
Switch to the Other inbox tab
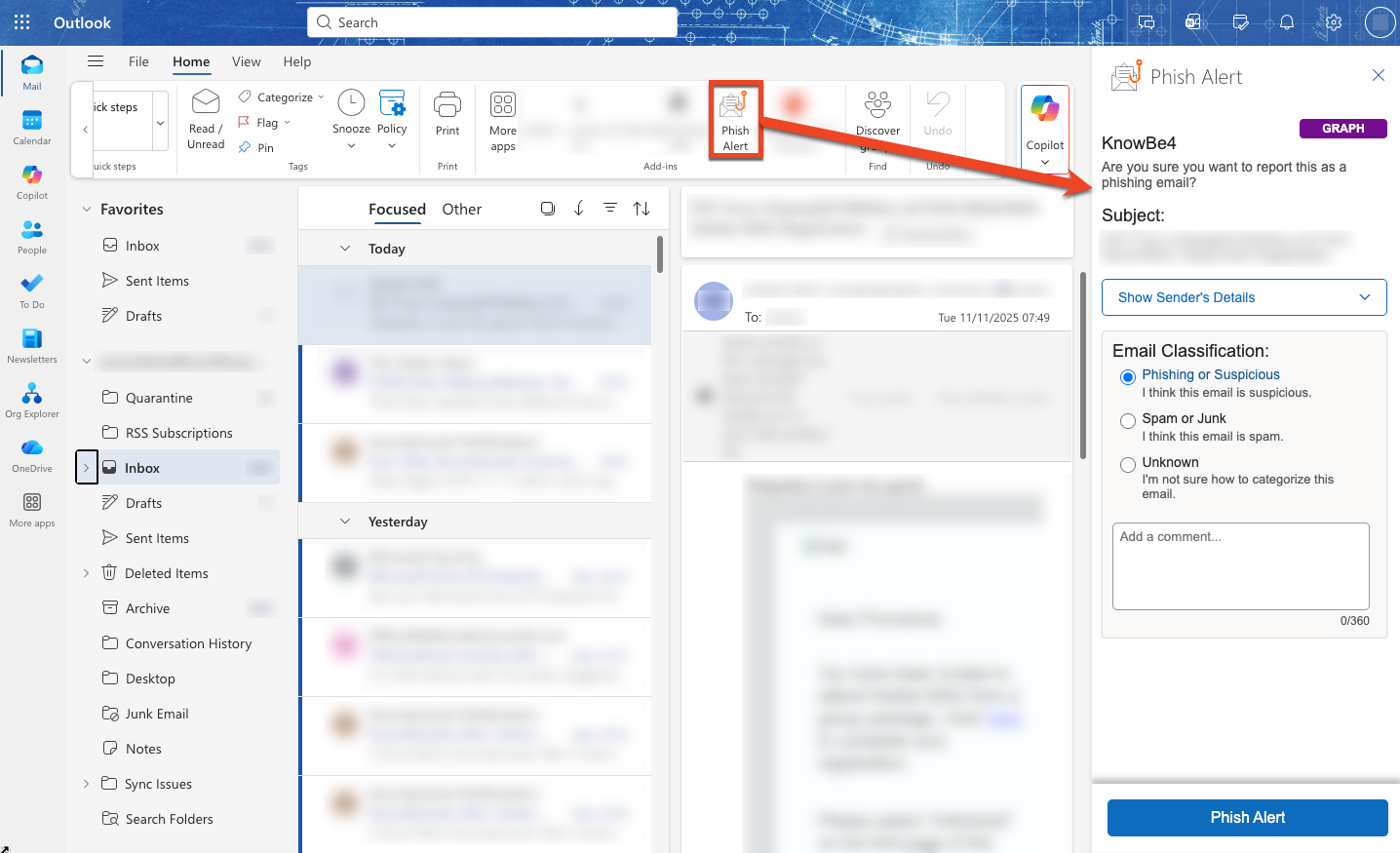(x=461, y=210)
